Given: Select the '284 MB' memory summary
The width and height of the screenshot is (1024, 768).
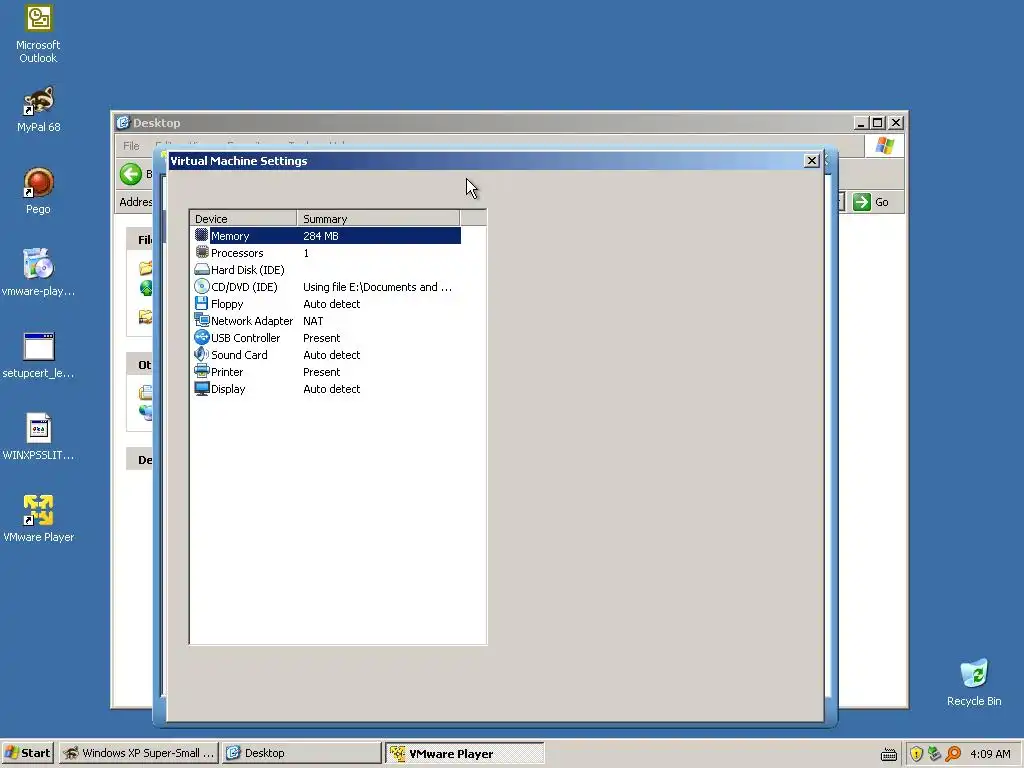Looking at the screenshot, I should (x=321, y=236).
